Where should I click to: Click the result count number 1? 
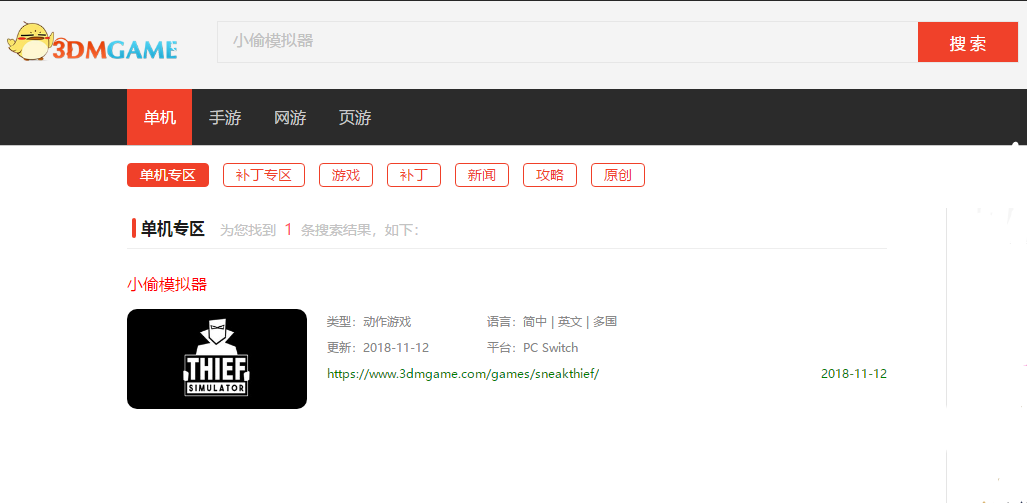288,229
